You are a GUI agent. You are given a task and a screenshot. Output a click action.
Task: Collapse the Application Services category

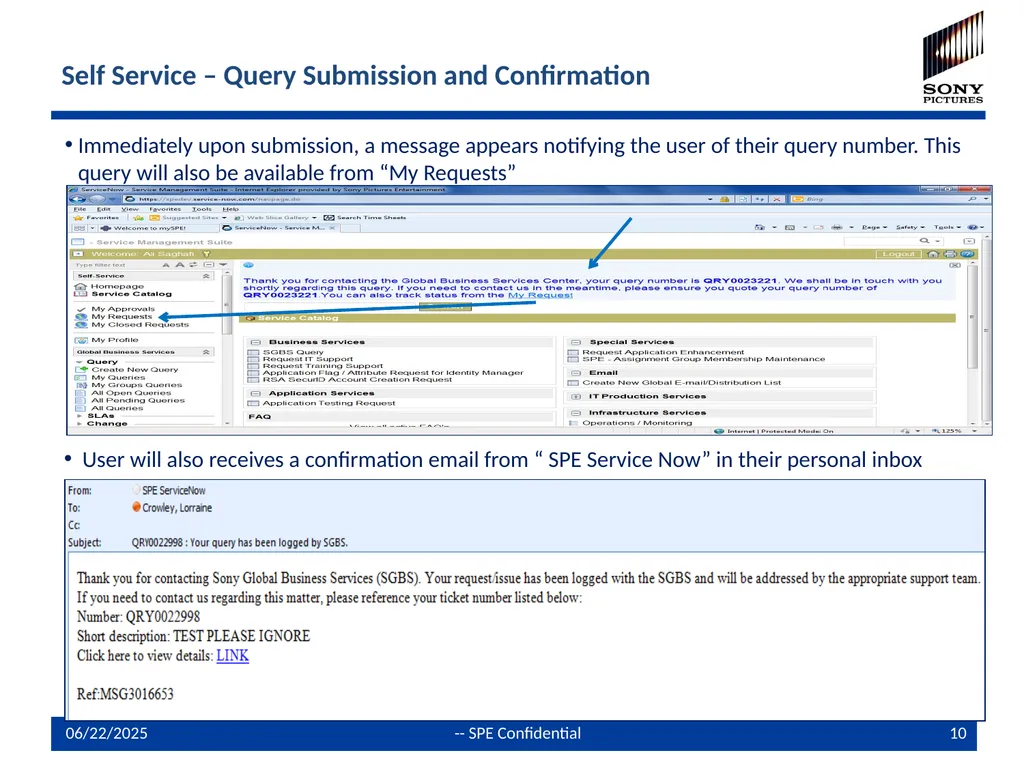click(255, 394)
